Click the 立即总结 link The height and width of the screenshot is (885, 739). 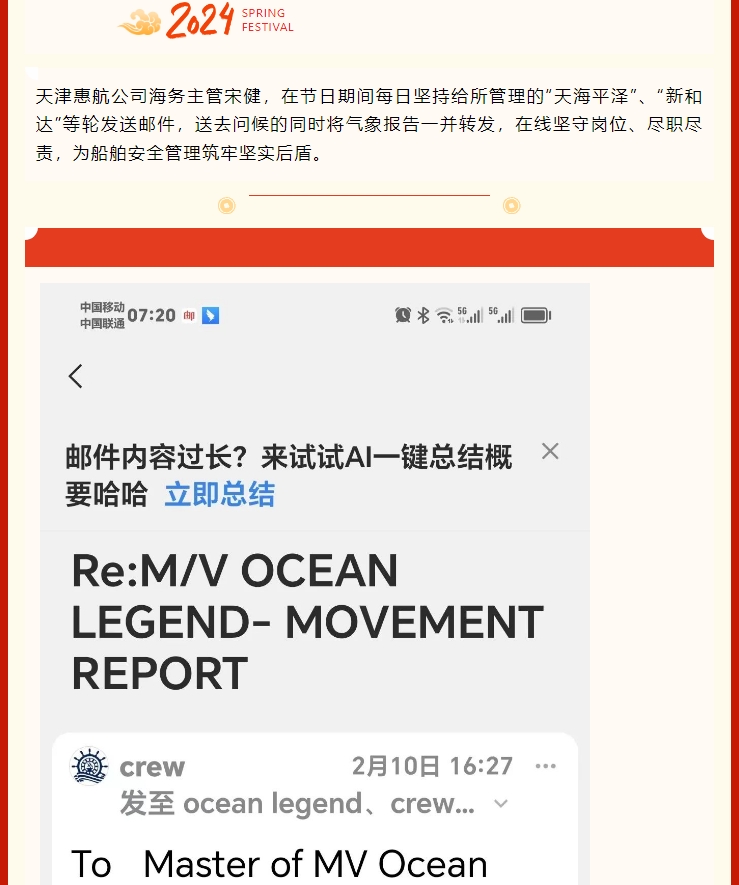[x=220, y=494]
